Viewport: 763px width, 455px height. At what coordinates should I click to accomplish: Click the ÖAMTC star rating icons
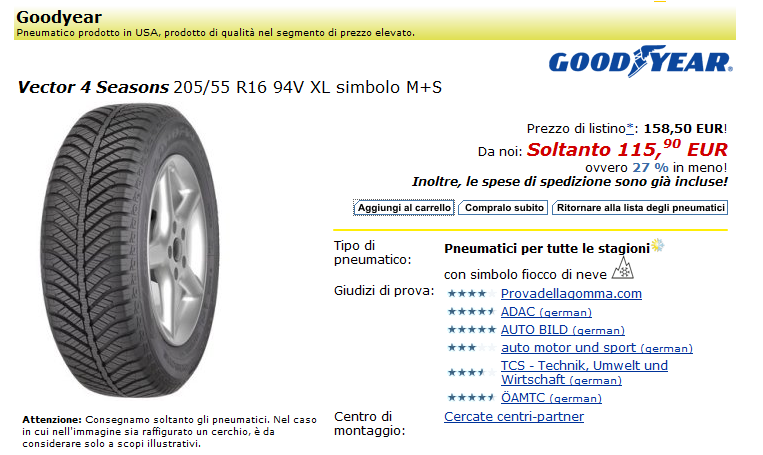click(472, 398)
